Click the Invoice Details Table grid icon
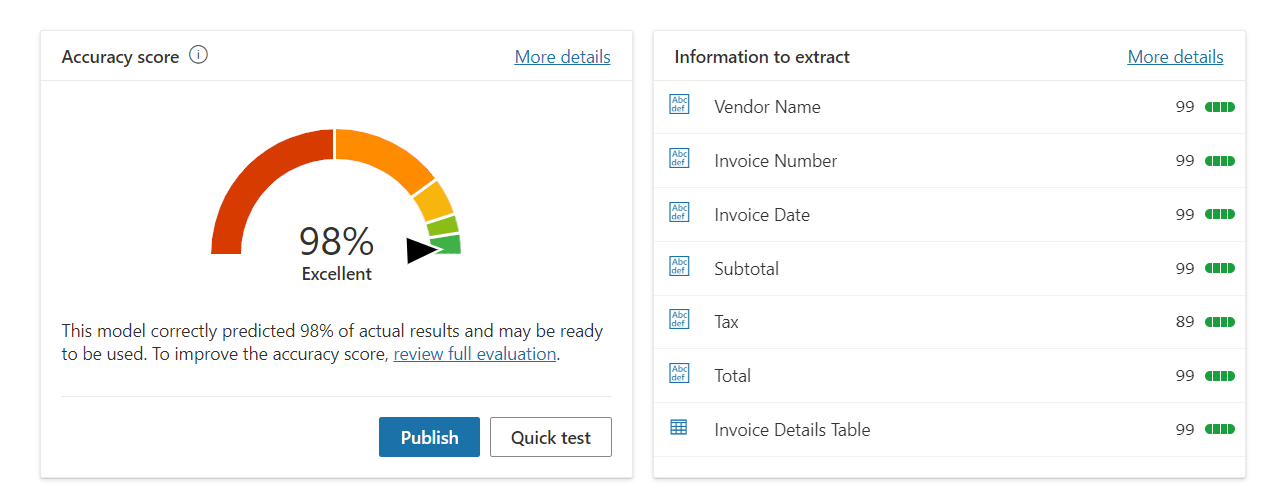The width and height of the screenshot is (1282, 502). (679, 428)
